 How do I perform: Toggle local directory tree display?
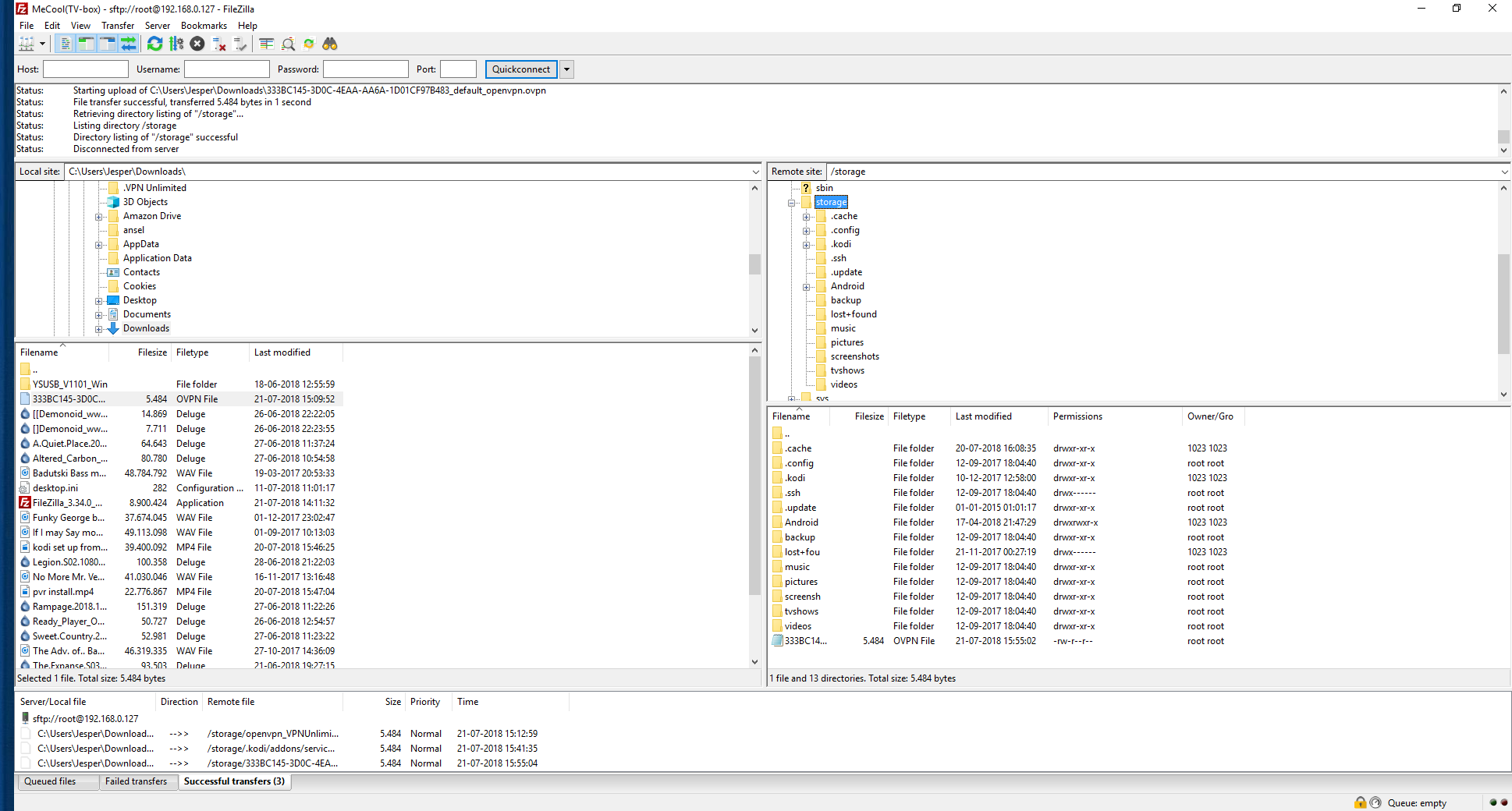pyautogui.click(x=86, y=44)
